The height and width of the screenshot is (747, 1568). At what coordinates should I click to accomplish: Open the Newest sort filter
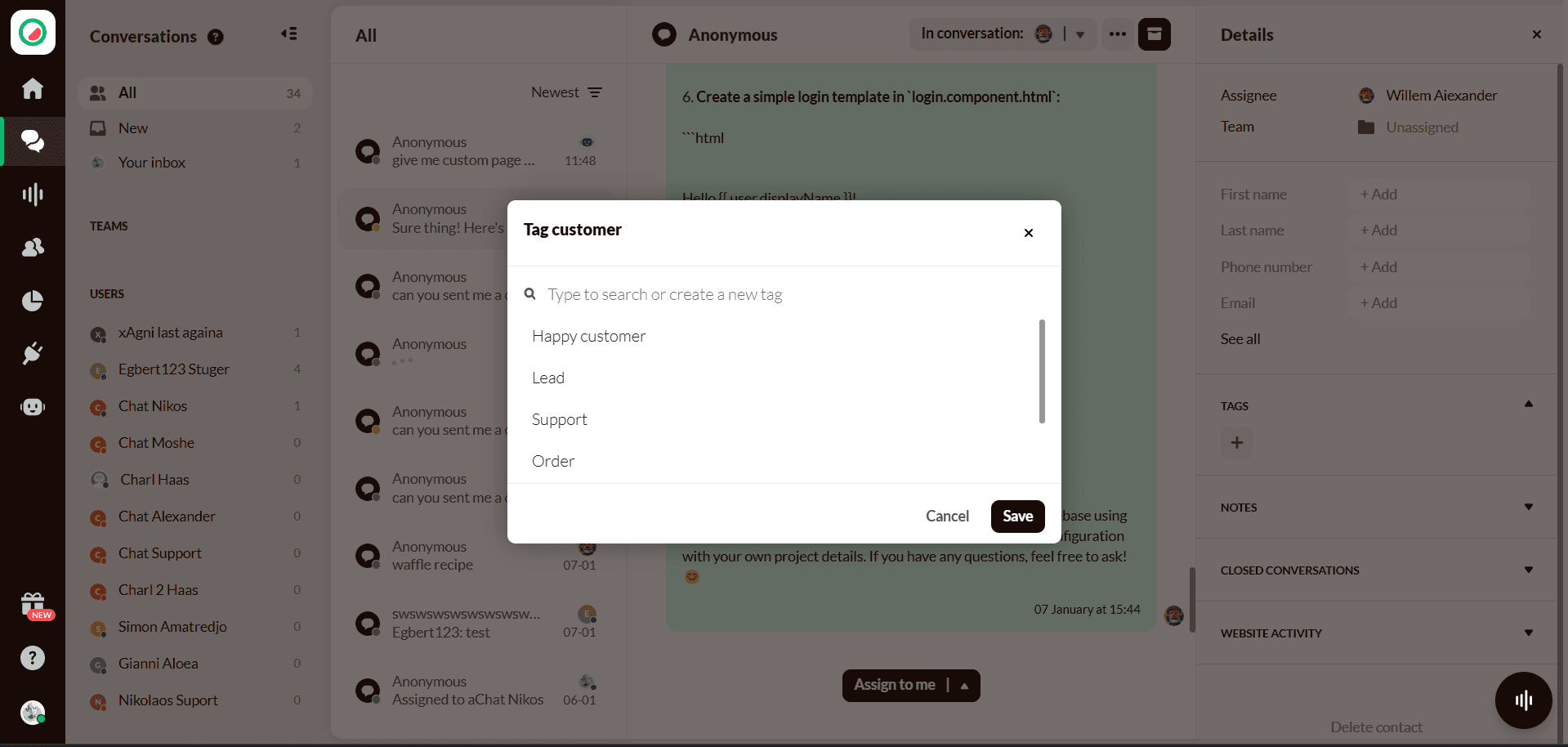click(x=566, y=92)
